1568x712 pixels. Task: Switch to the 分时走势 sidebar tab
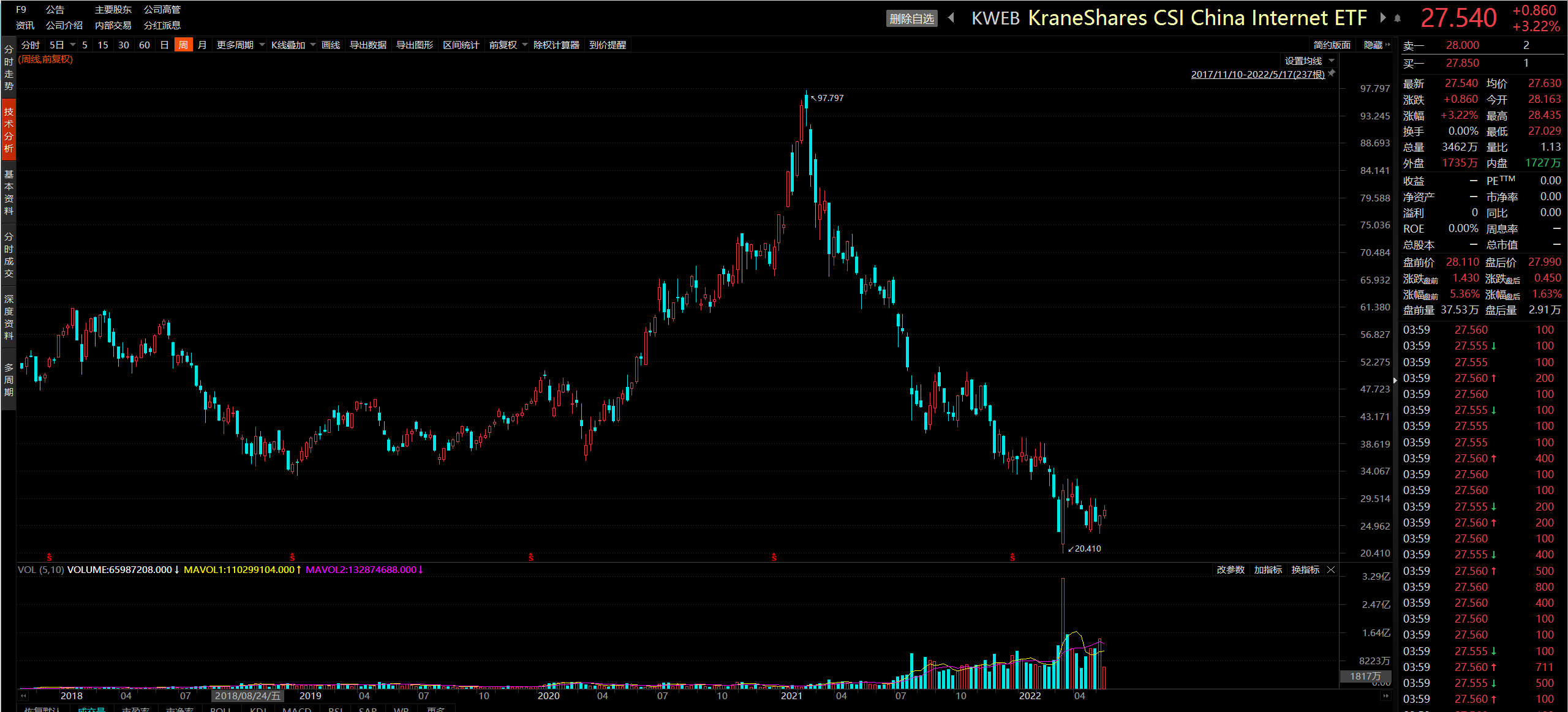tap(9, 68)
